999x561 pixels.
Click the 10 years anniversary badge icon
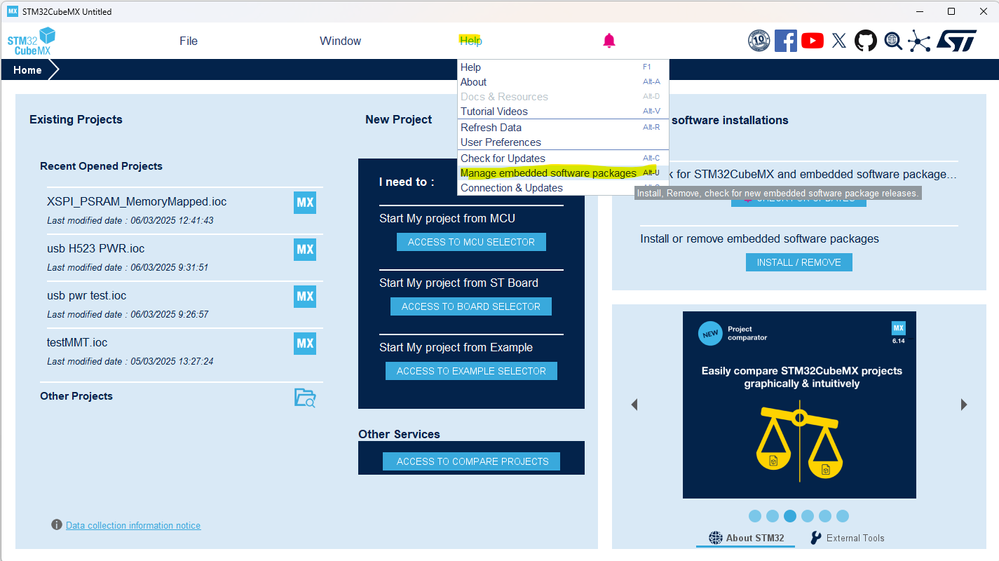click(x=758, y=41)
